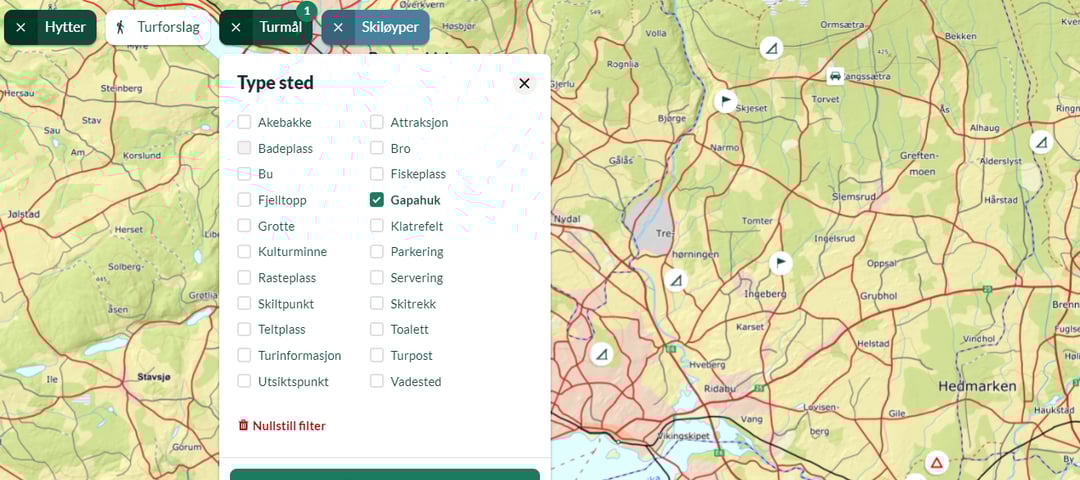Click the car parking marker near Langssætra
Screen dimensions: 1080x480
[x=834, y=76]
